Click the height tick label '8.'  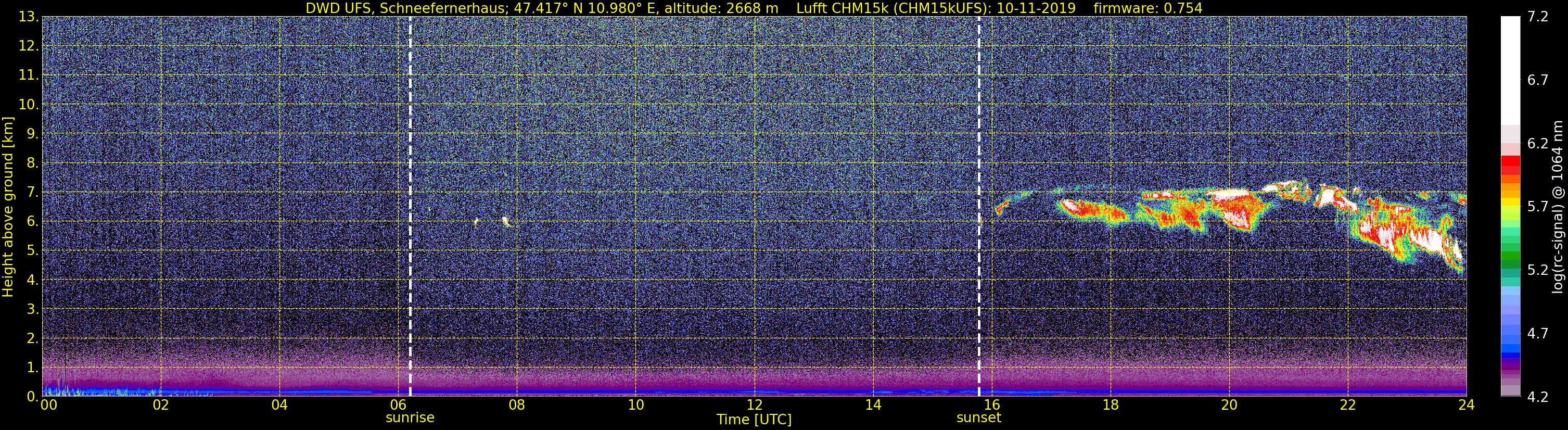32,163
